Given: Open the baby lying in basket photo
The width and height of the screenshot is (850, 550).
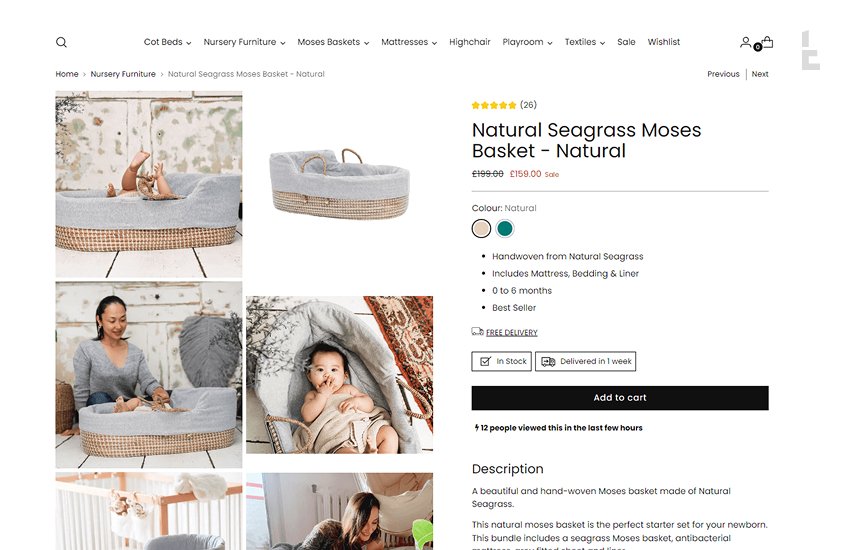Looking at the screenshot, I should [339, 374].
